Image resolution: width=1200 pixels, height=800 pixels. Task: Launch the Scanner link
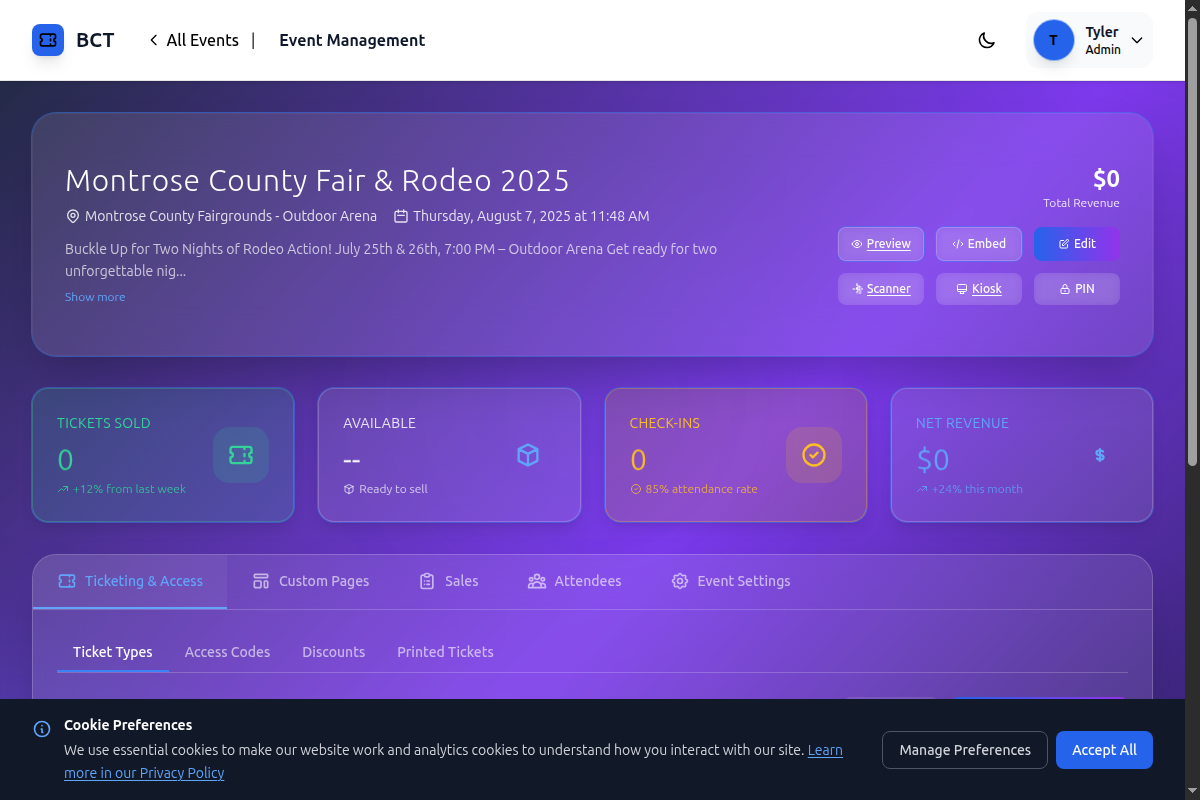880,289
